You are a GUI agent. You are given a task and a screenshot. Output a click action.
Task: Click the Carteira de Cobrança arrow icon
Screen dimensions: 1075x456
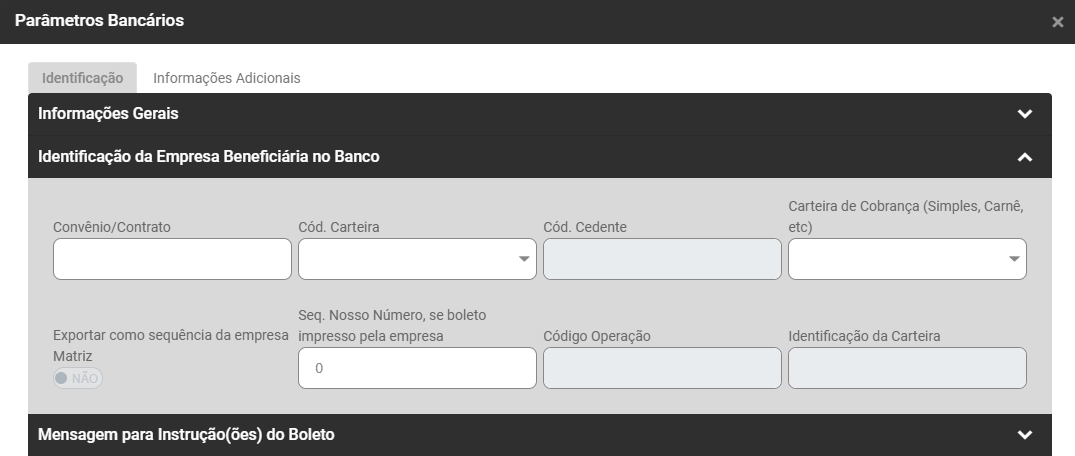coord(1014,260)
